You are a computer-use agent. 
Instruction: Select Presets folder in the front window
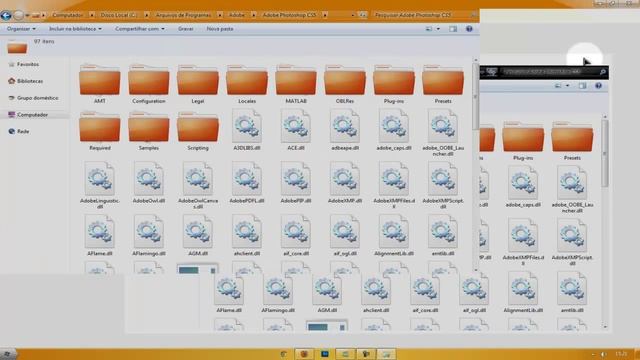[x=443, y=83]
